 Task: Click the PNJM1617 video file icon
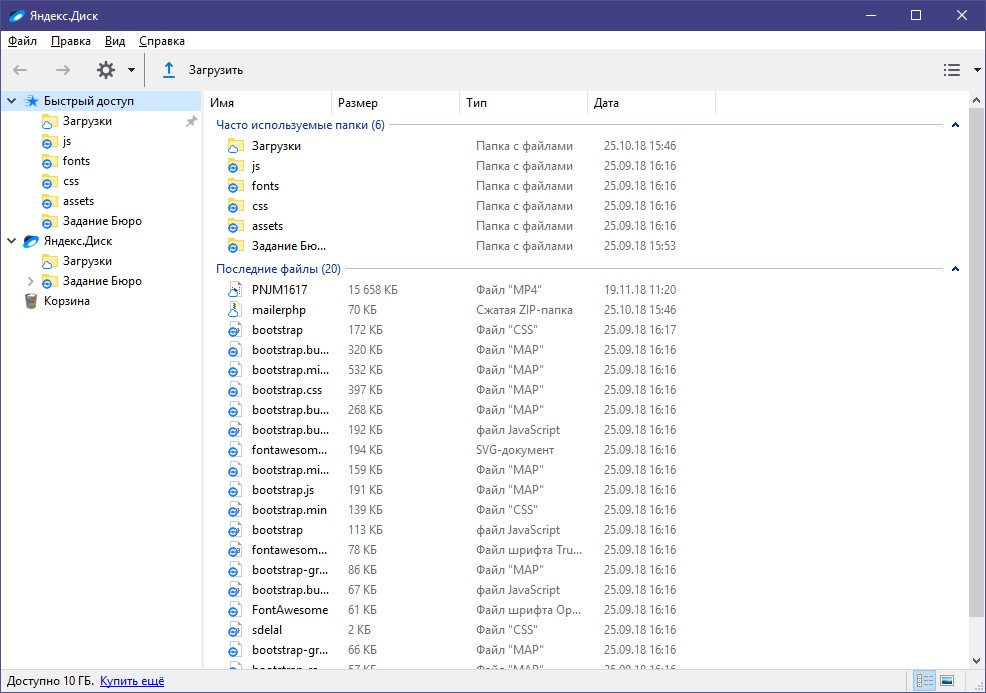(235, 290)
